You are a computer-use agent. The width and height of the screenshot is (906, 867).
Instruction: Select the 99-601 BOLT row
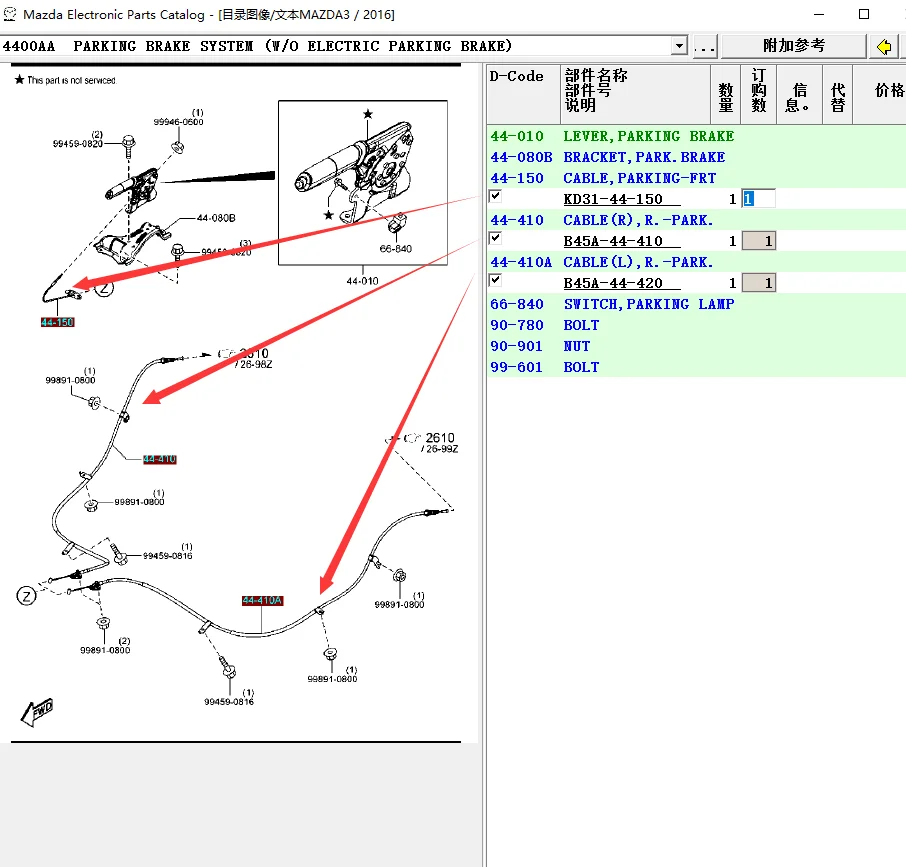(x=696, y=367)
